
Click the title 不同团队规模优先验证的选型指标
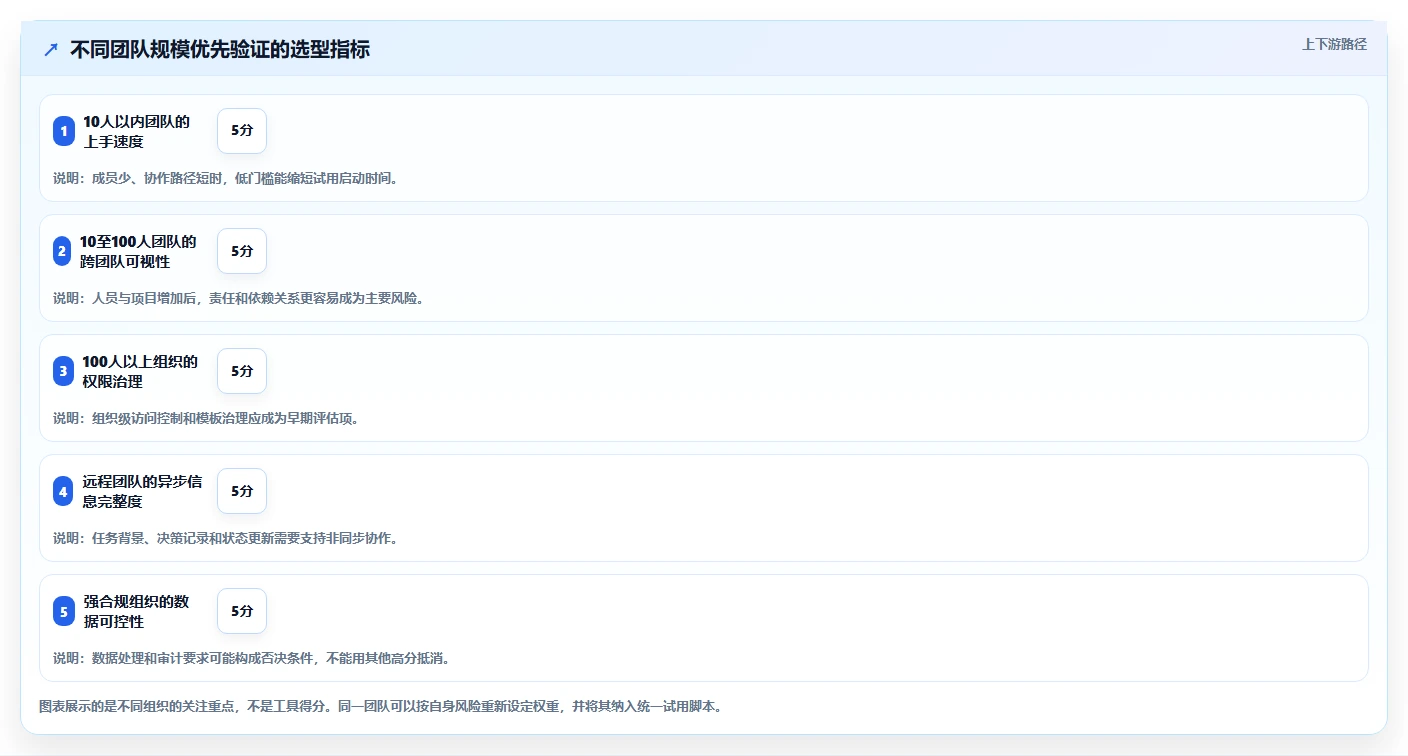[220, 49]
